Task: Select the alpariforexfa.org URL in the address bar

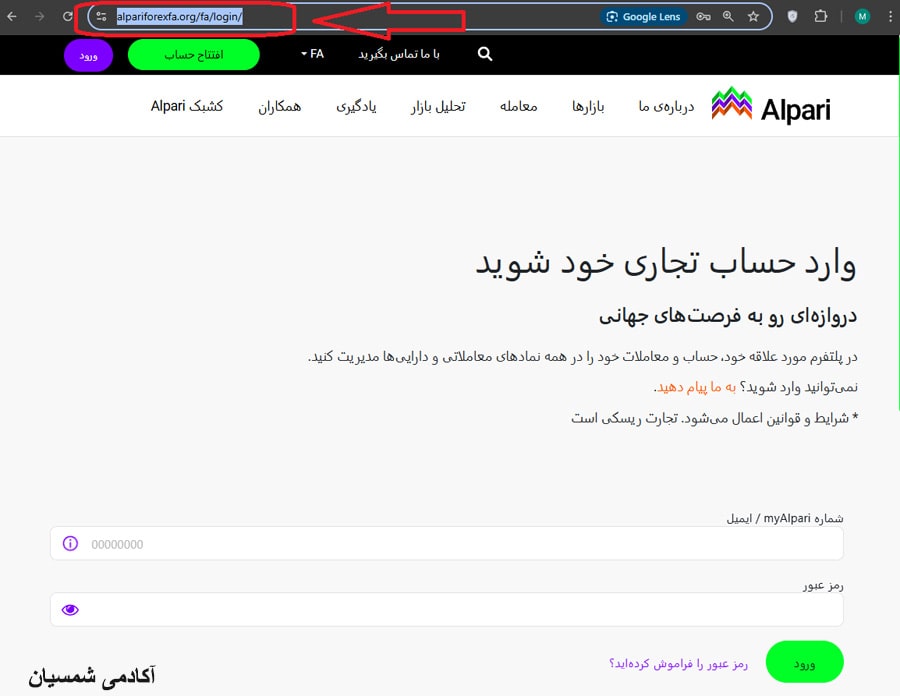Action: (x=179, y=17)
